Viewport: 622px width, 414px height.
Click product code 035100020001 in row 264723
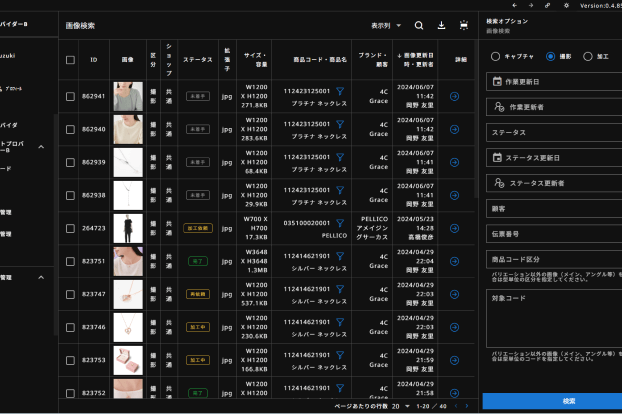pyautogui.click(x=307, y=223)
